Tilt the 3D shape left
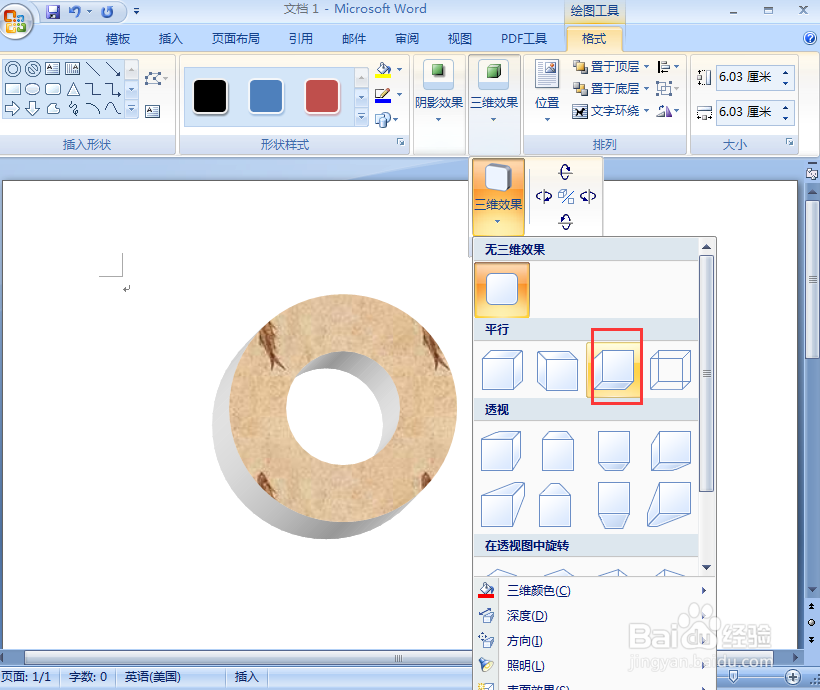The height and width of the screenshot is (690, 820). 544,197
